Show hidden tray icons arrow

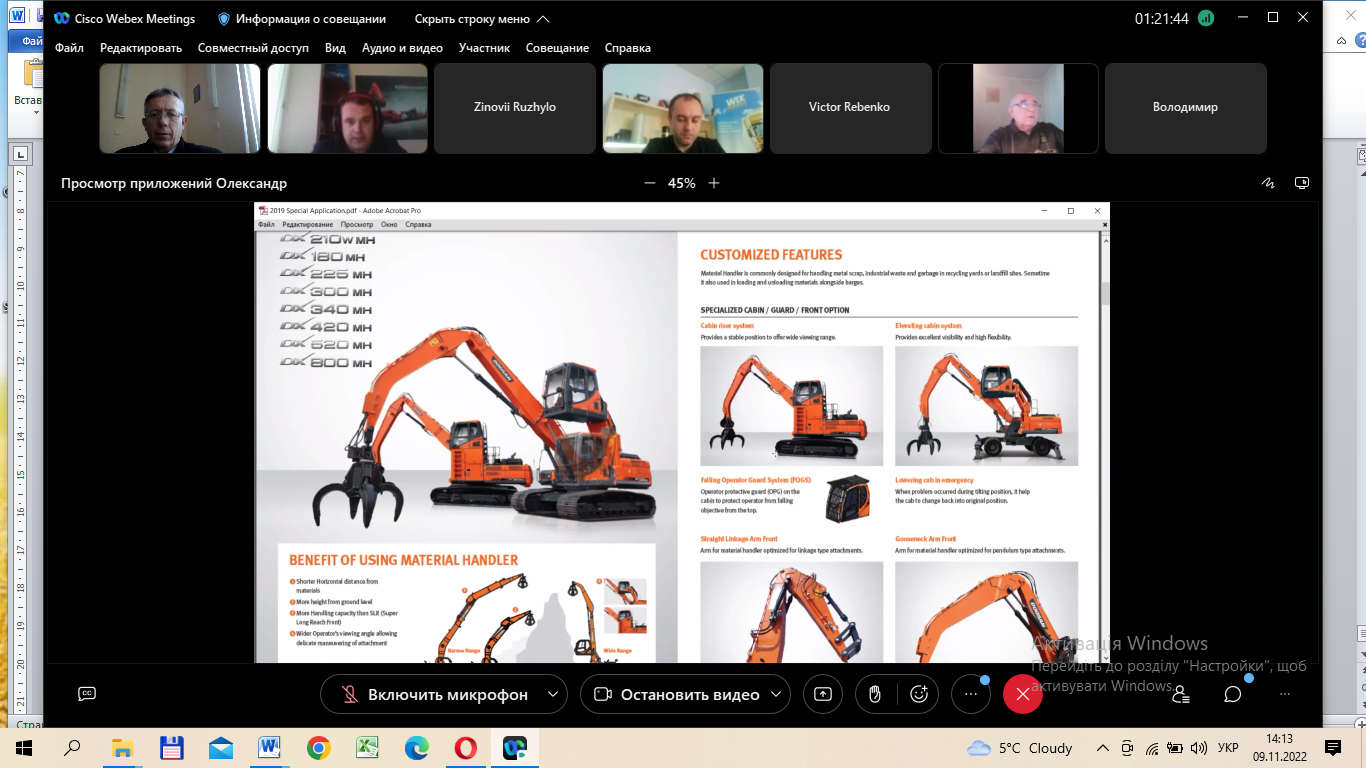(x=1103, y=748)
